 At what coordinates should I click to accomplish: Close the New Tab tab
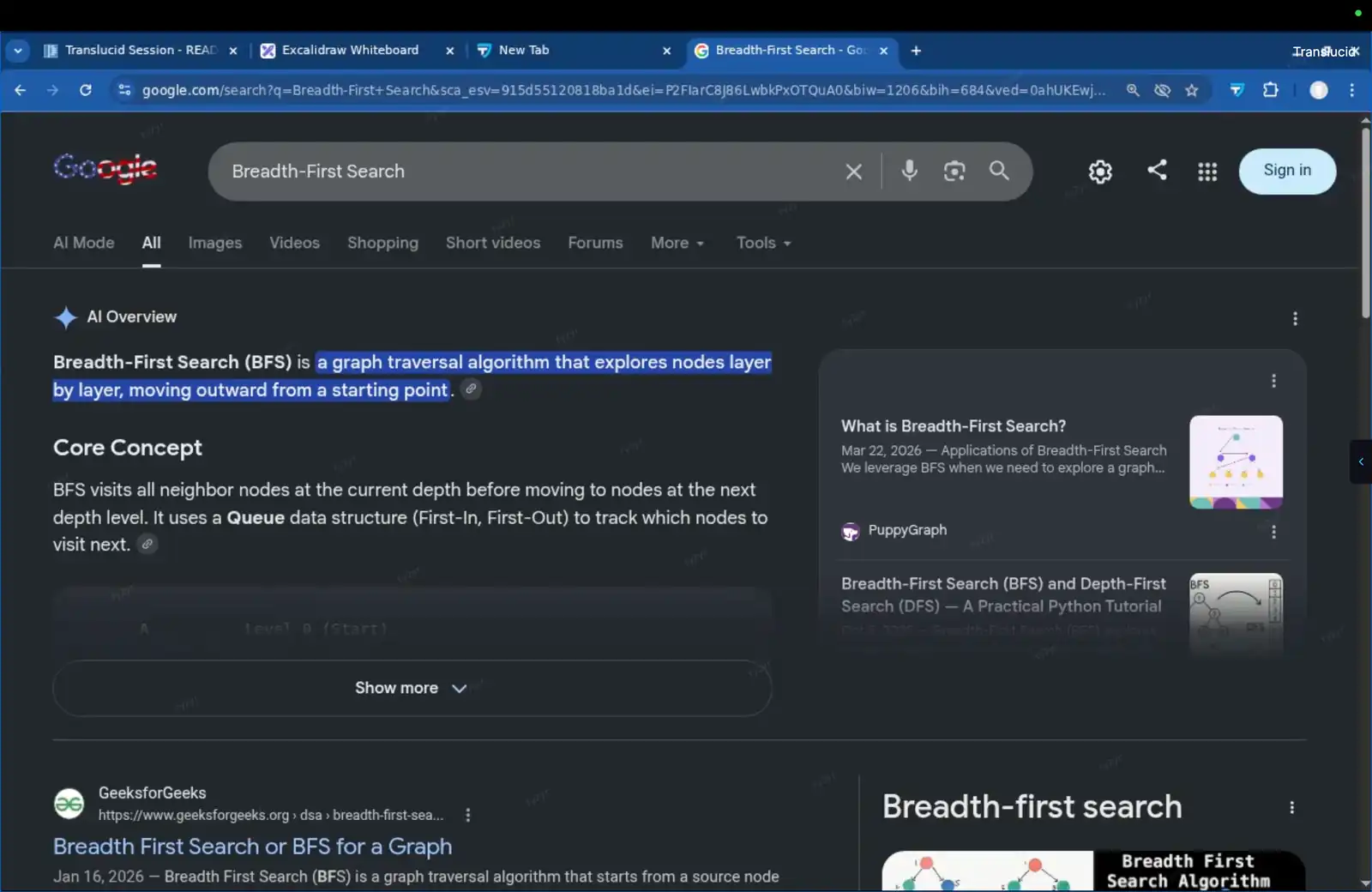tap(666, 51)
